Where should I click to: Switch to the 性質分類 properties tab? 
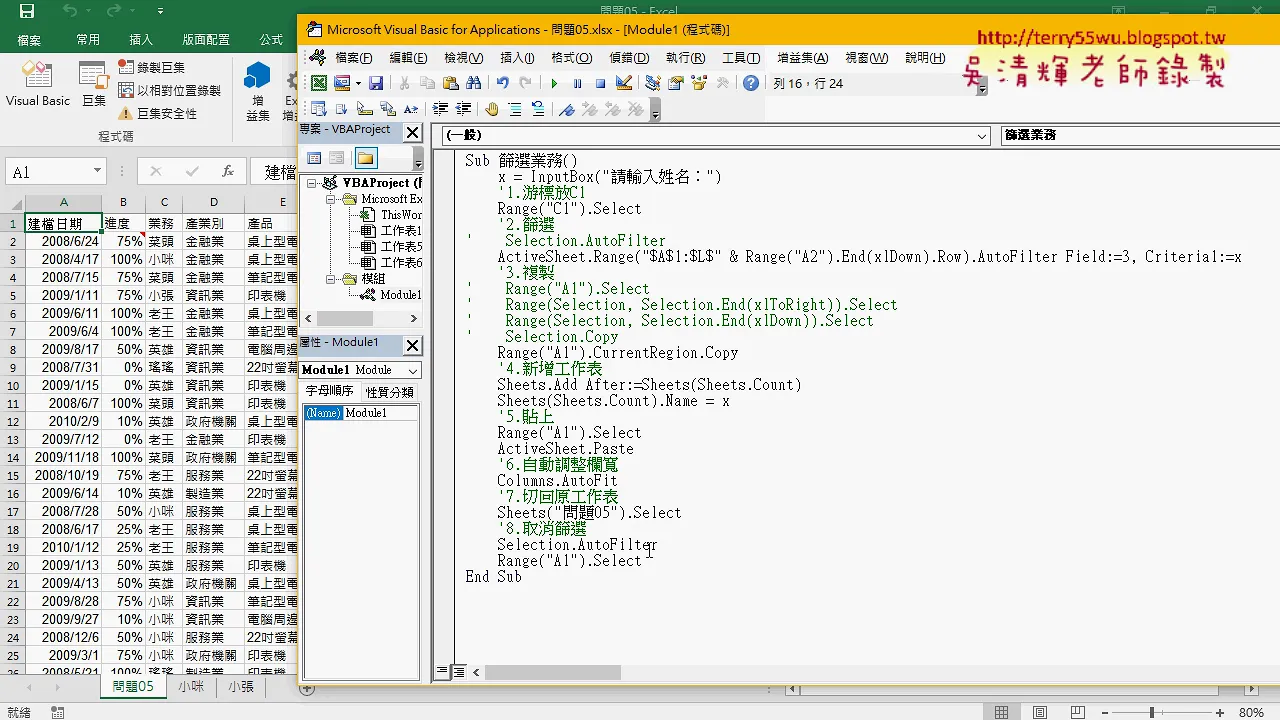point(389,391)
